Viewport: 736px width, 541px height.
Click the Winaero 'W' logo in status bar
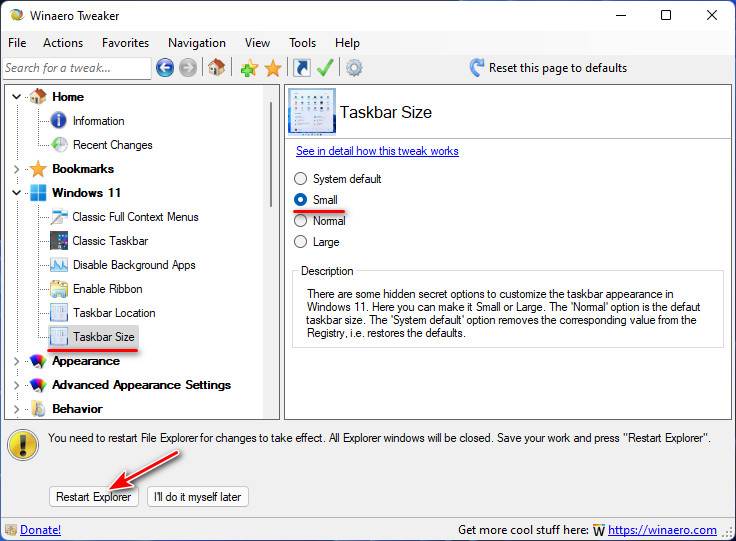click(x=598, y=530)
